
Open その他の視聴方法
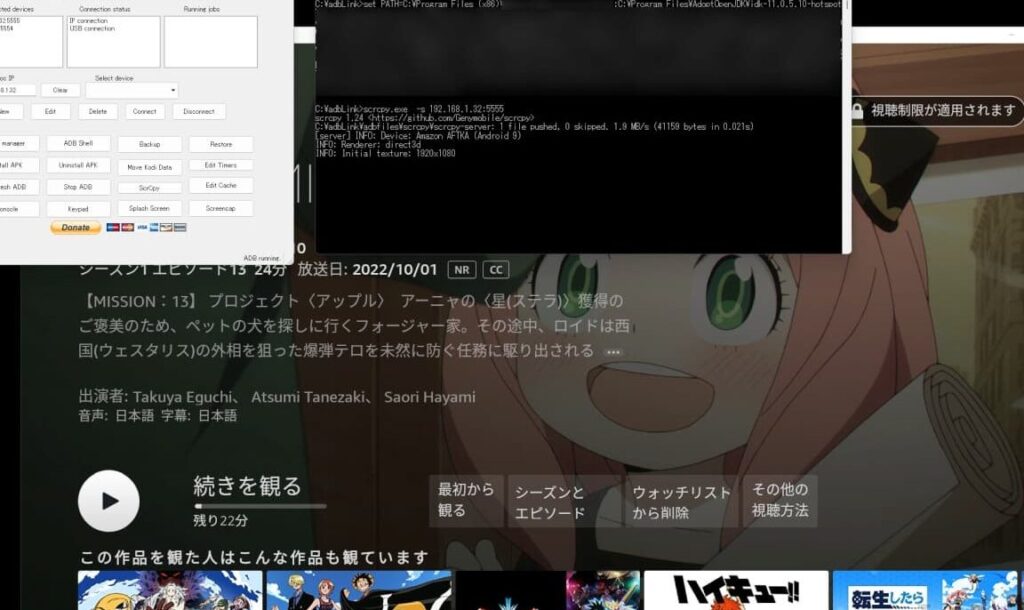pyautogui.click(x=780, y=500)
